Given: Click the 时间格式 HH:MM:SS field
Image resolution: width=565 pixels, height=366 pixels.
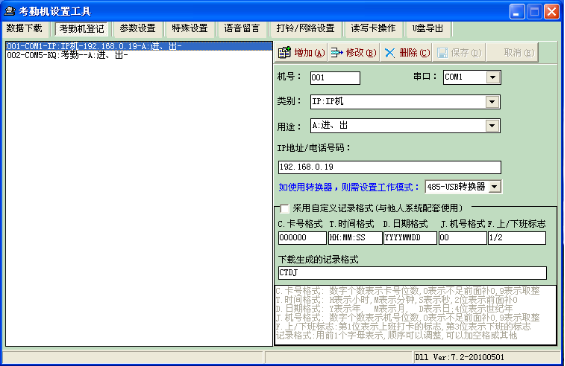Looking at the screenshot, I should pyautogui.click(x=355, y=238).
